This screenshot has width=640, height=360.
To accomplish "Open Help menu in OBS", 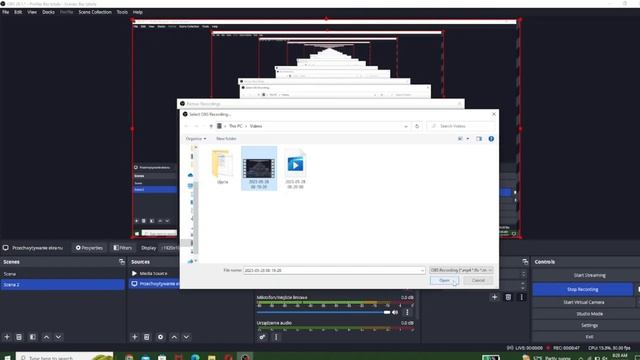I will click(138, 12).
